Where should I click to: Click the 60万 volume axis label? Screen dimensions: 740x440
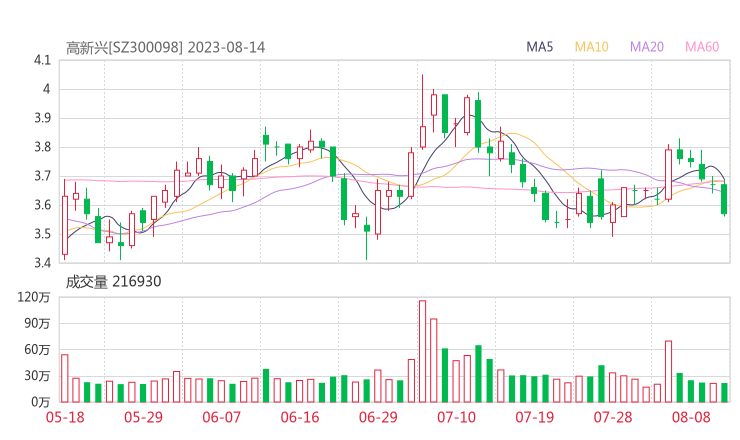tap(37, 349)
